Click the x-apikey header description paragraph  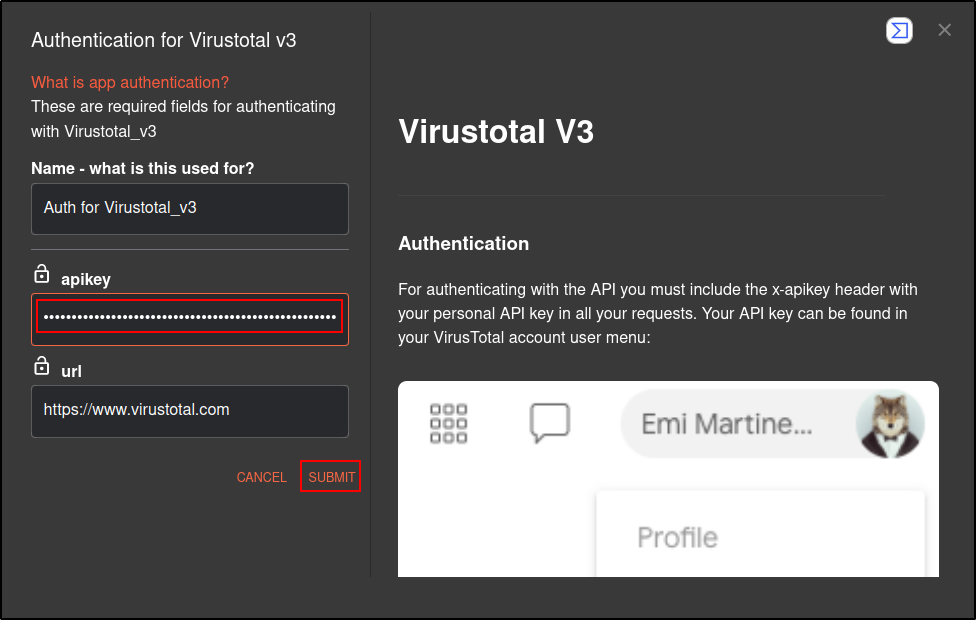tap(658, 313)
